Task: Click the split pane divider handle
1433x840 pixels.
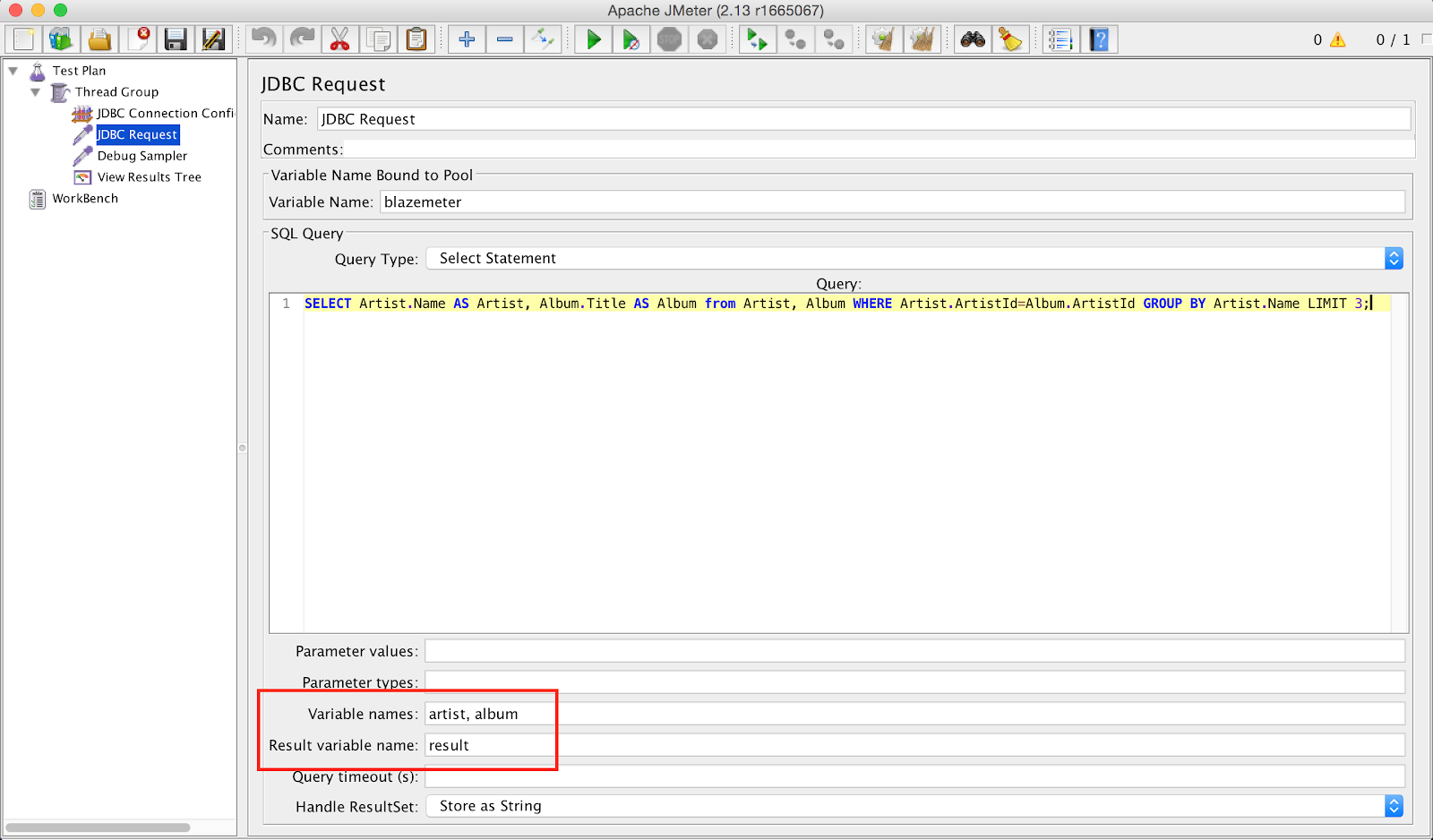Action: click(x=242, y=448)
